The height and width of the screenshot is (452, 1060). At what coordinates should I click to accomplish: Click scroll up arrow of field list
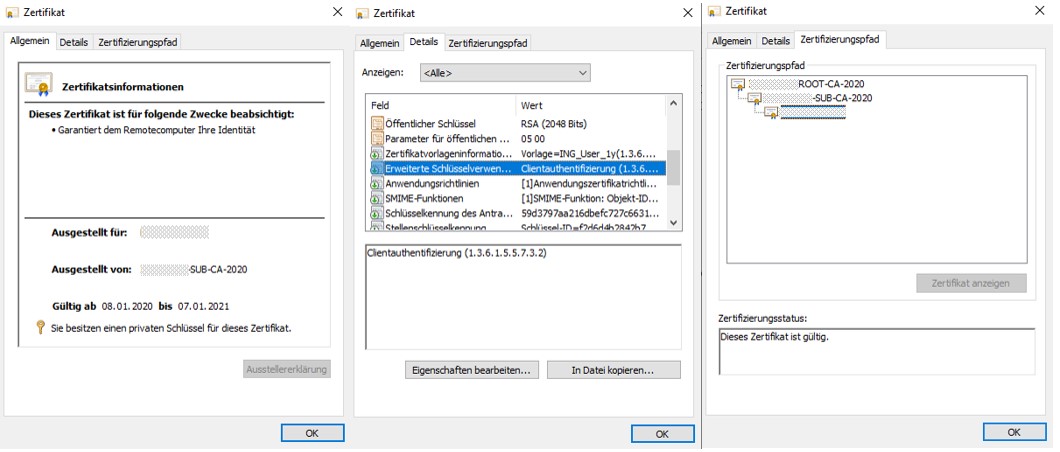click(673, 103)
